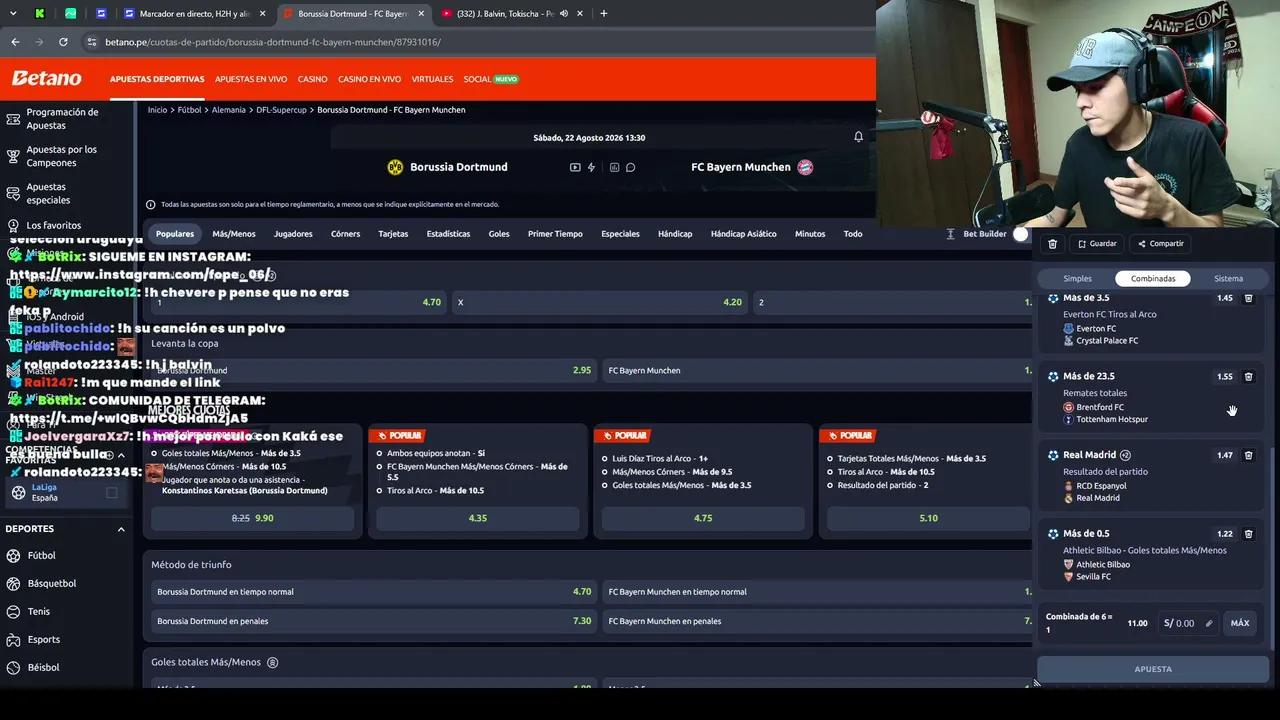
Task: Delete the Más de 23.5 Brentford selection
Action: (x=1248, y=377)
